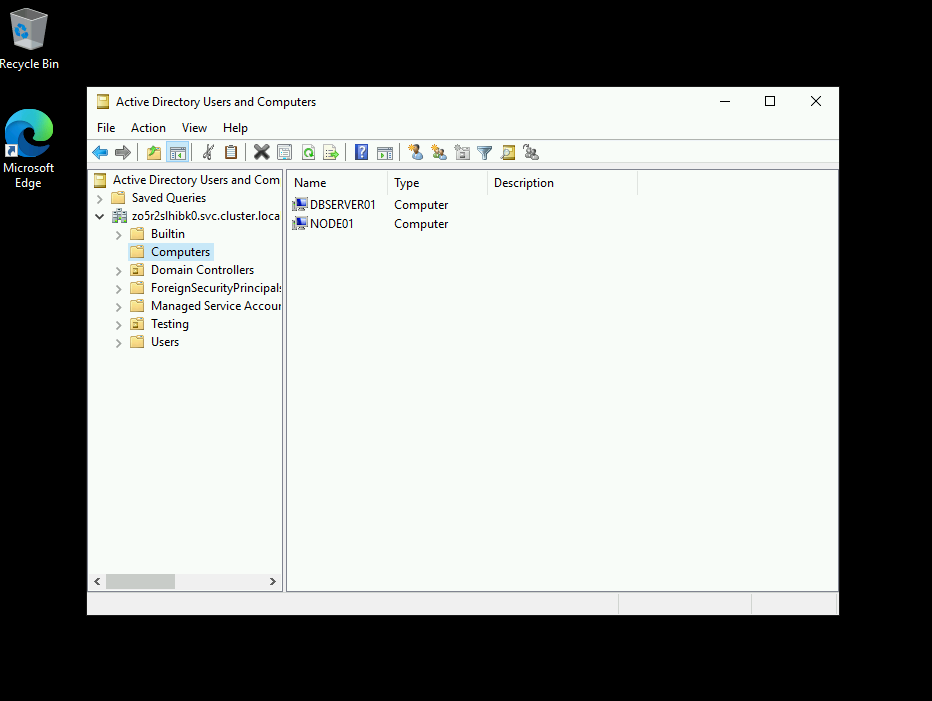The width and height of the screenshot is (932, 701).
Task: Click the Export List toolbar icon
Action: (331, 153)
